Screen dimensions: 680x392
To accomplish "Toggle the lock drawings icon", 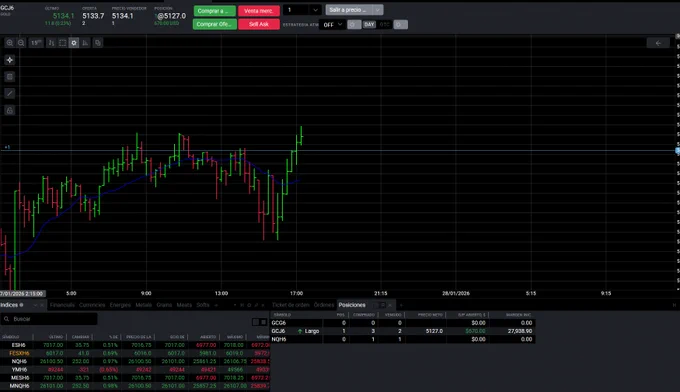I will point(10,110).
